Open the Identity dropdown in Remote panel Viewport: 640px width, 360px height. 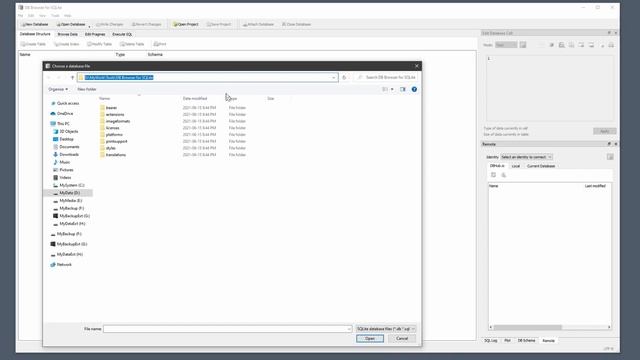click(527, 157)
